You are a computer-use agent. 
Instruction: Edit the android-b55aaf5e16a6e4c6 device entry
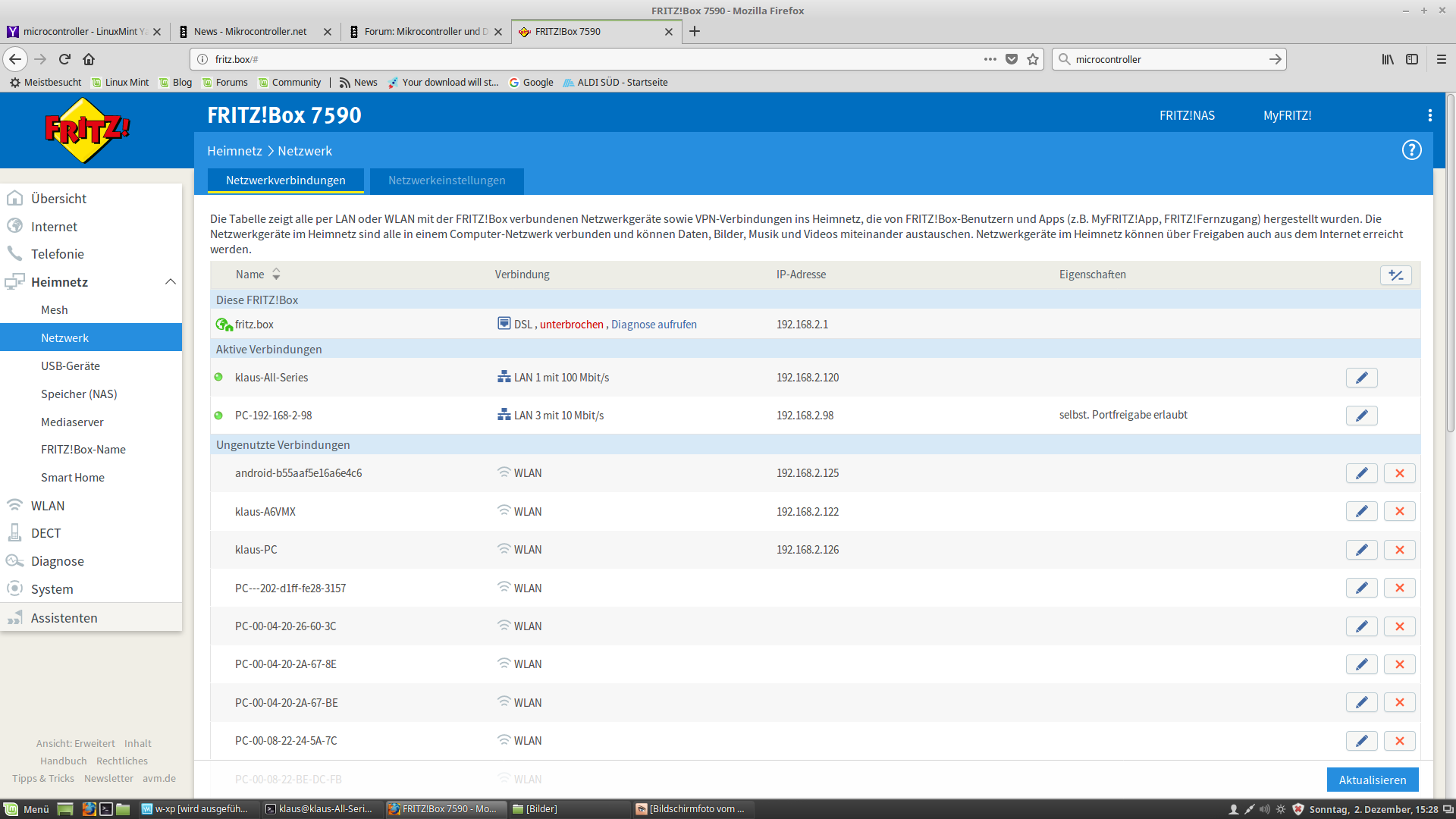click(x=1361, y=473)
